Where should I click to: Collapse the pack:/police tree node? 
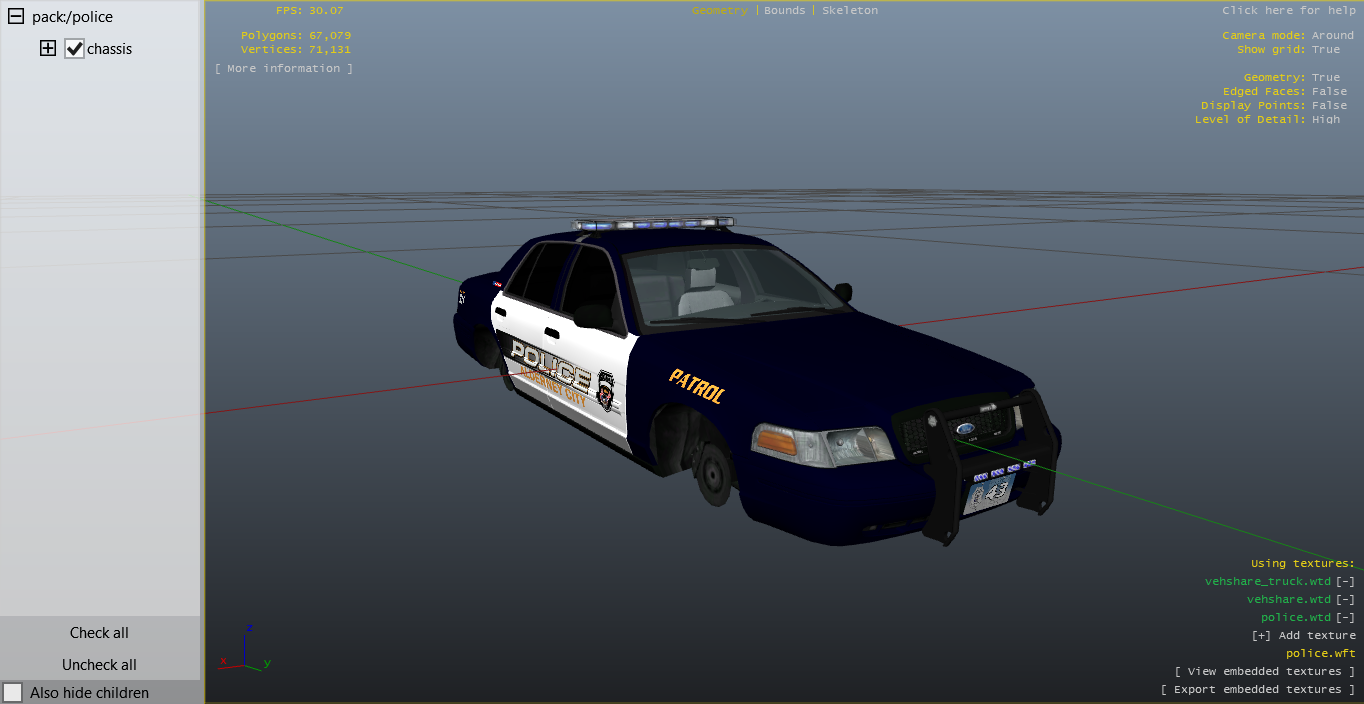[16, 17]
